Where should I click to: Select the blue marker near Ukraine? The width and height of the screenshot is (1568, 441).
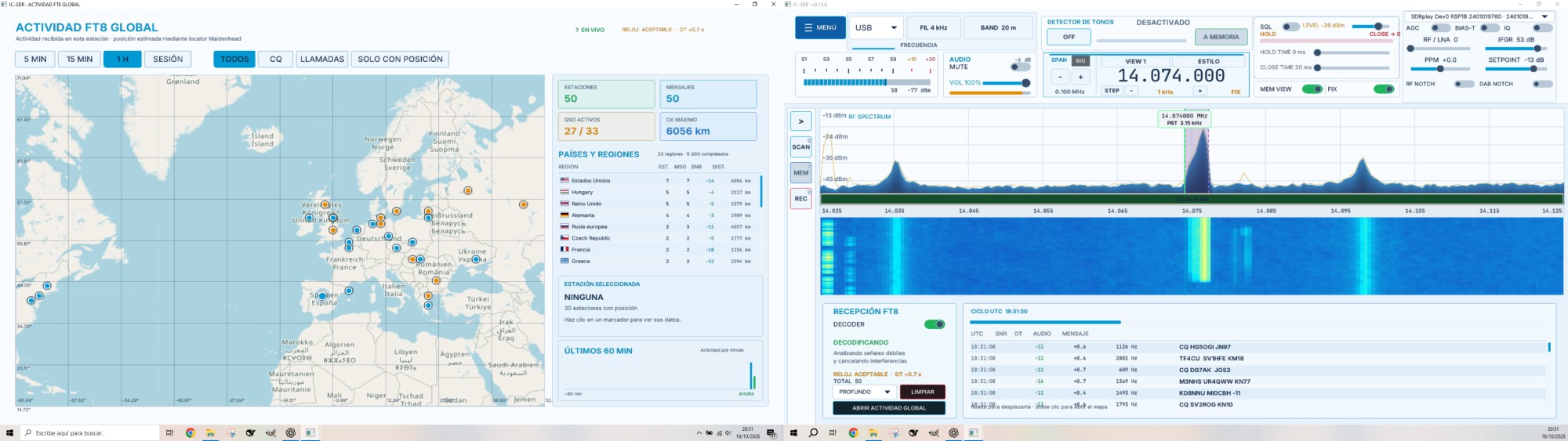pyautogui.click(x=476, y=259)
